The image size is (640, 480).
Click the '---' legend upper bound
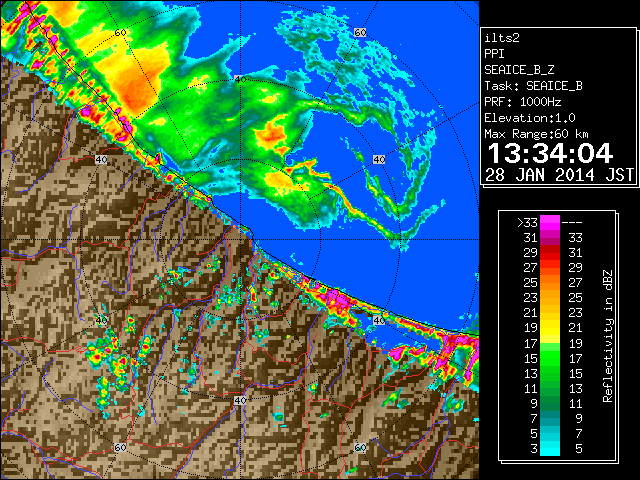pyautogui.click(x=572, y=222)
